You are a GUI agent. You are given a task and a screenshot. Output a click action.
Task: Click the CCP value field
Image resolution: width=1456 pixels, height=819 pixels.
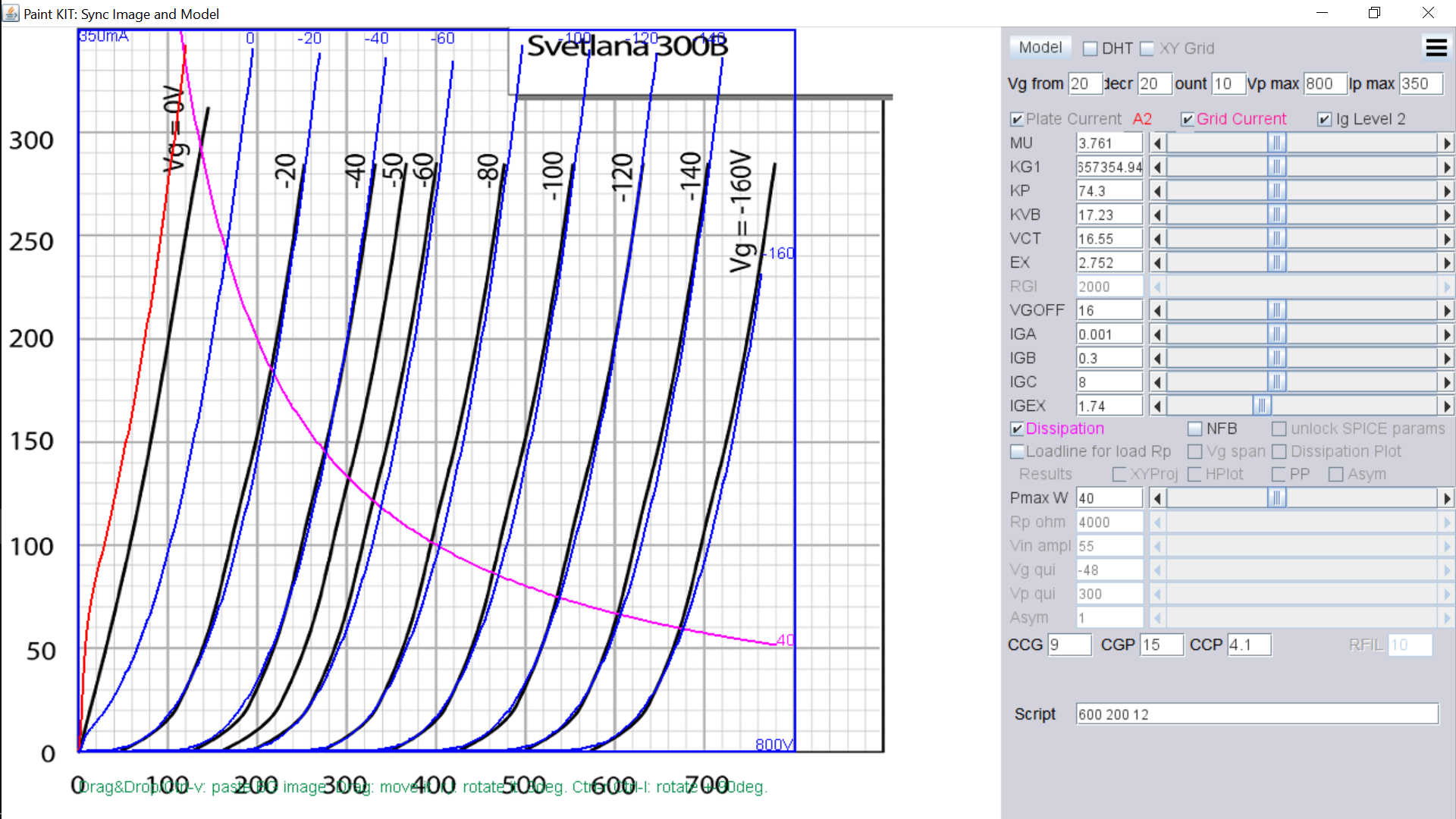1249,645
